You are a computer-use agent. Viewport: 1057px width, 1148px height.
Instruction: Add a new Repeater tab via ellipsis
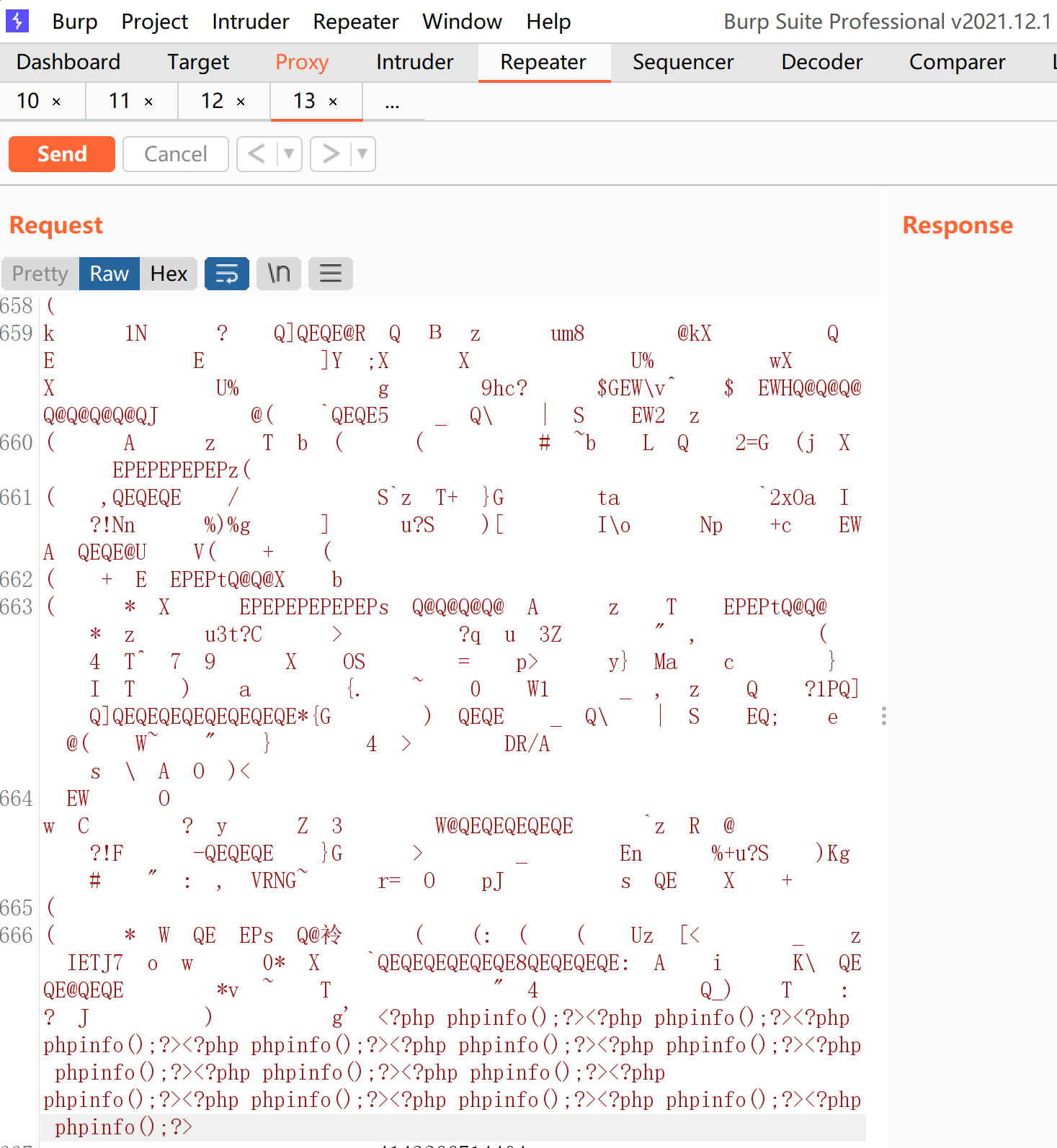coord(392,102)
